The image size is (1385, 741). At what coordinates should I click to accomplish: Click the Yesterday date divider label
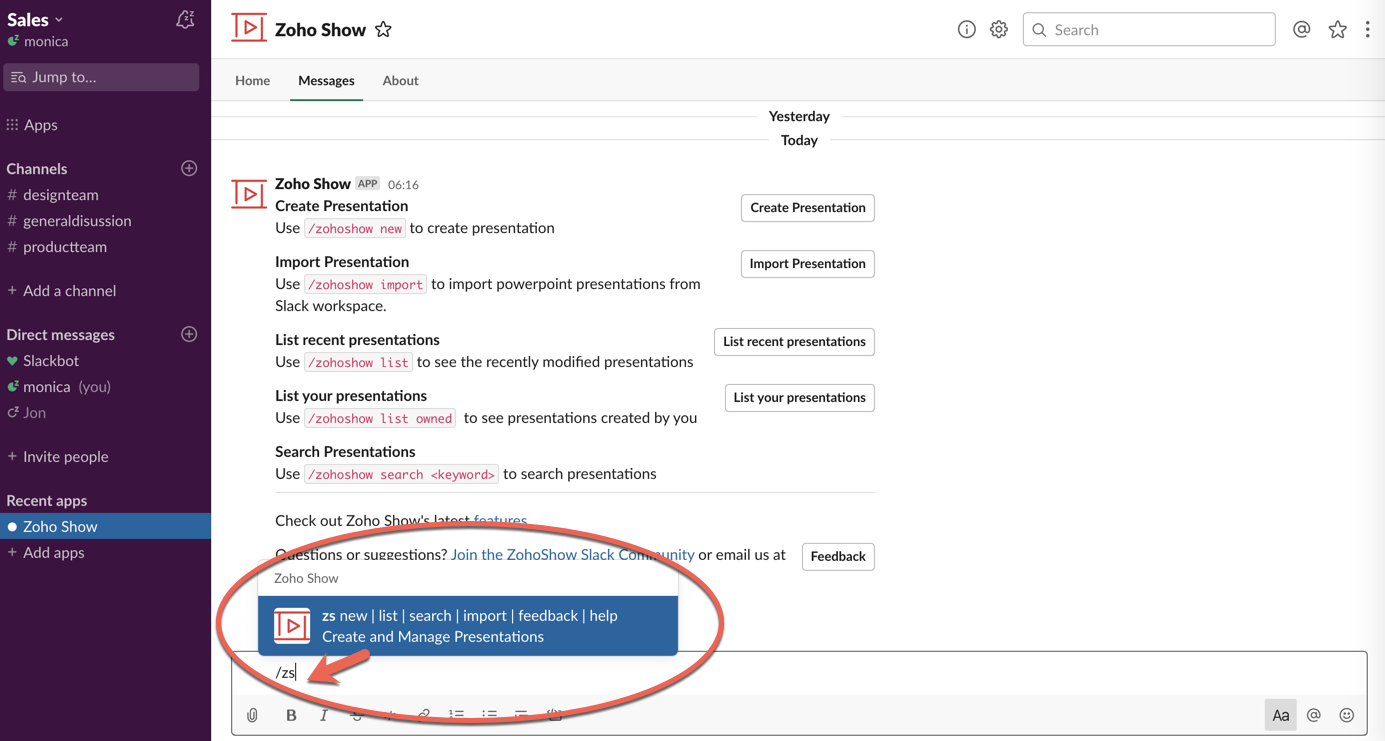799,116
